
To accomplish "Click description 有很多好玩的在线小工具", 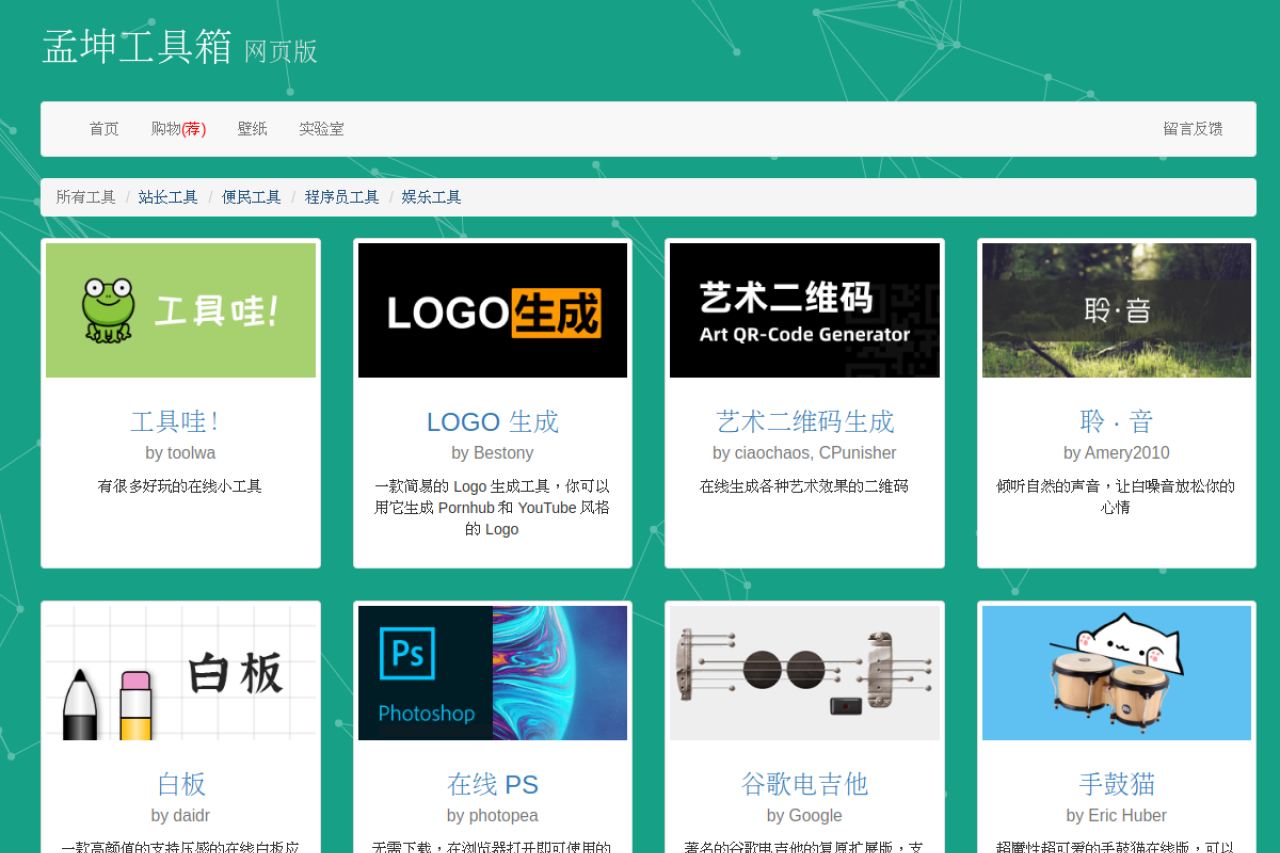I will tap(181, 487).
